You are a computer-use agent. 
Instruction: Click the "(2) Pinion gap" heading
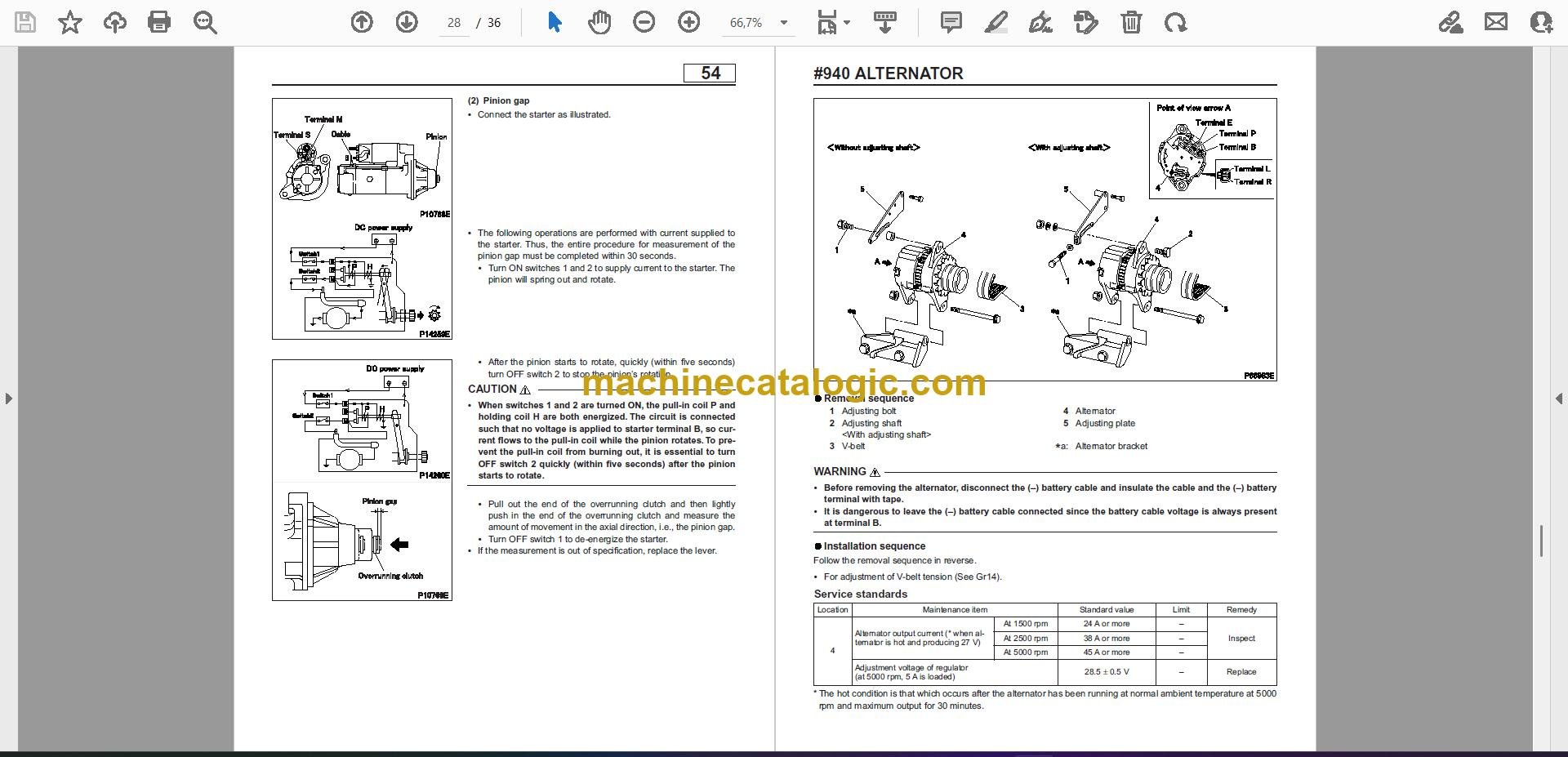[498, 100]
